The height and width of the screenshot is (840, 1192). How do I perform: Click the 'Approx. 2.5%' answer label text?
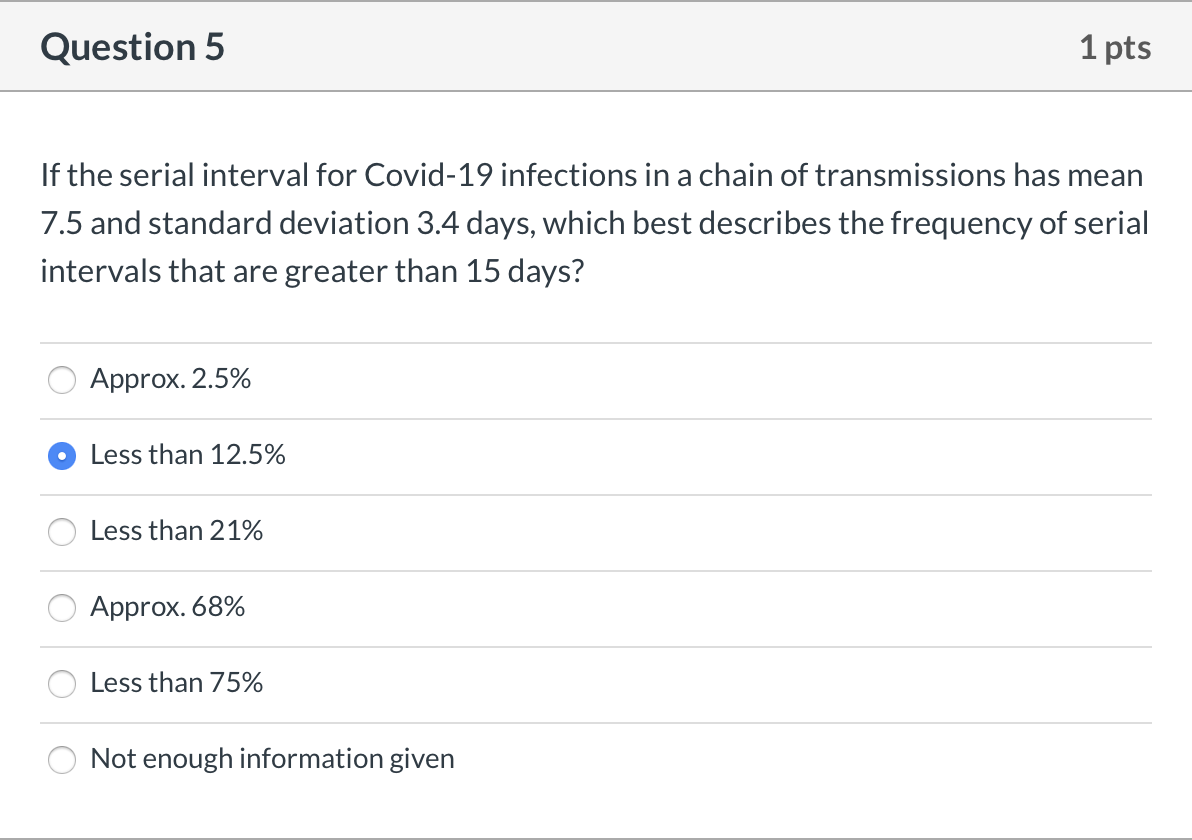[x=171, y=380]
